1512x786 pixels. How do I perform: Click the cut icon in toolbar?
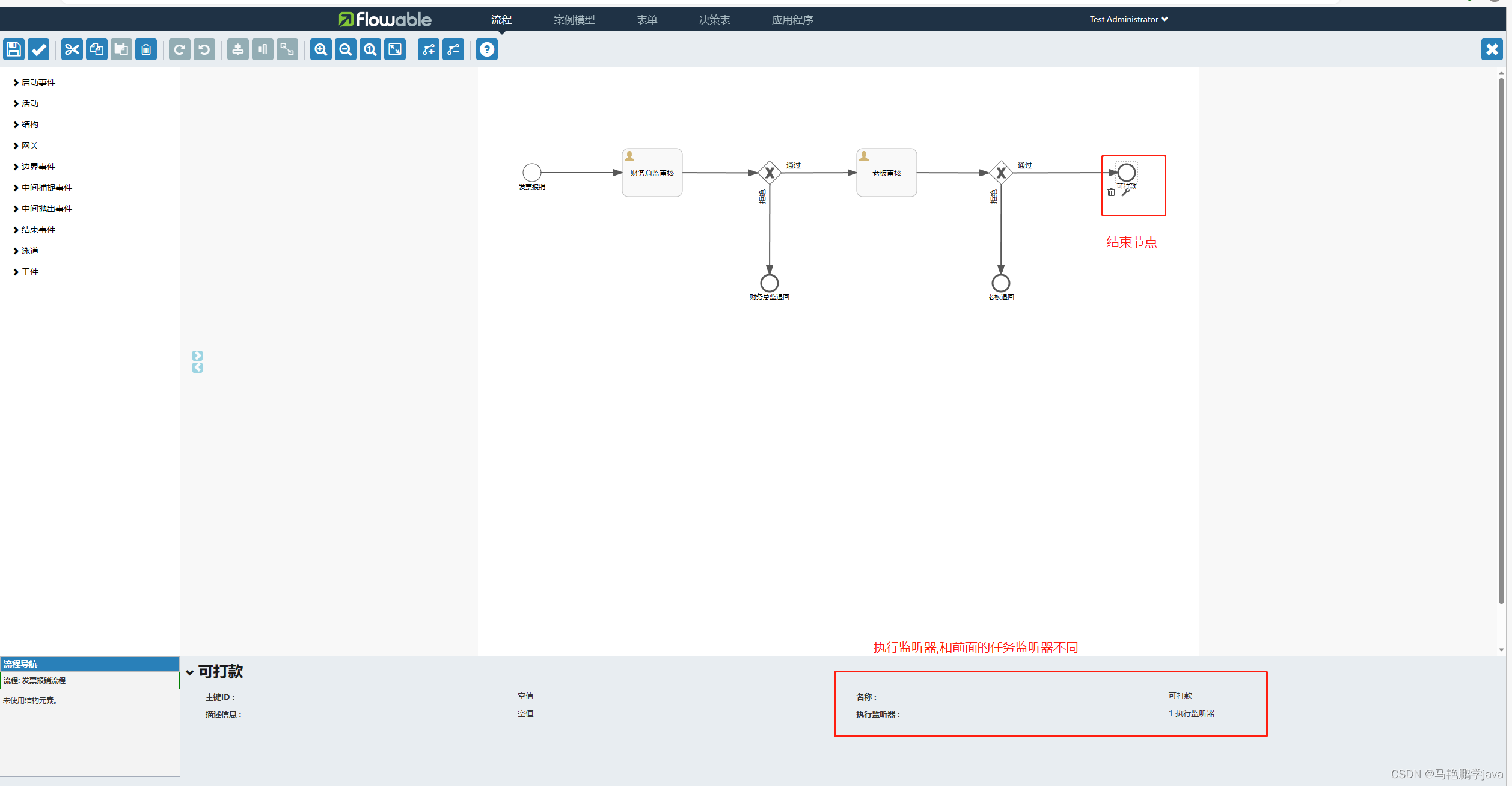coord(70,49)
